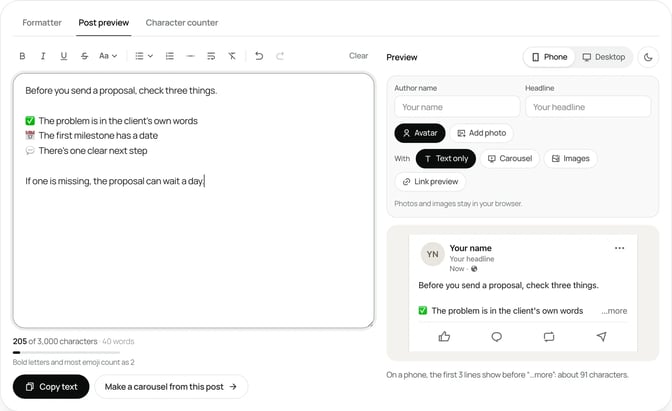Click the "205 of 3,000 characters" counter
Image resolution: width=672 pixels, height=411 pixels.
click(55, 342)
